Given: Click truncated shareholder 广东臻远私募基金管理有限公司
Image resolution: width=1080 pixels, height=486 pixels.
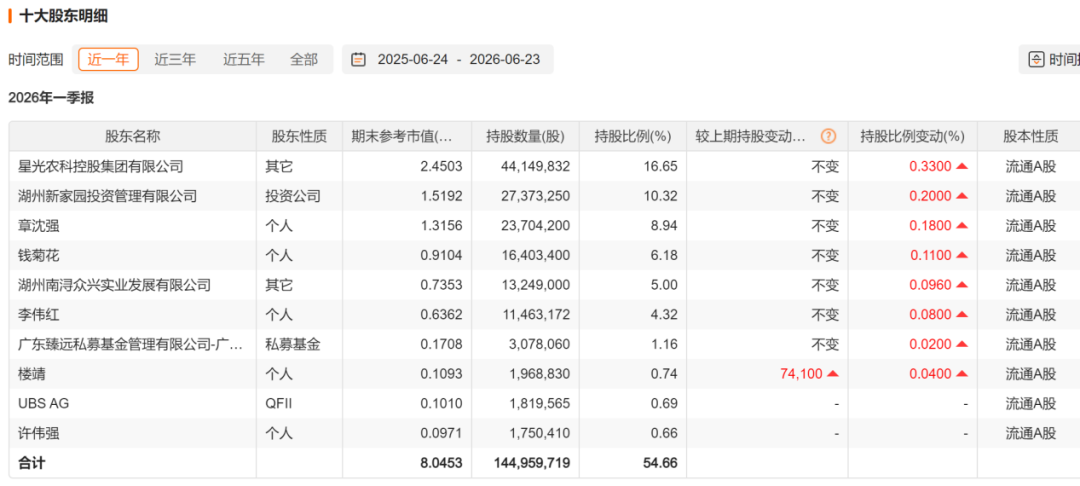Looking at the screenshot, I should coord(130,344).
